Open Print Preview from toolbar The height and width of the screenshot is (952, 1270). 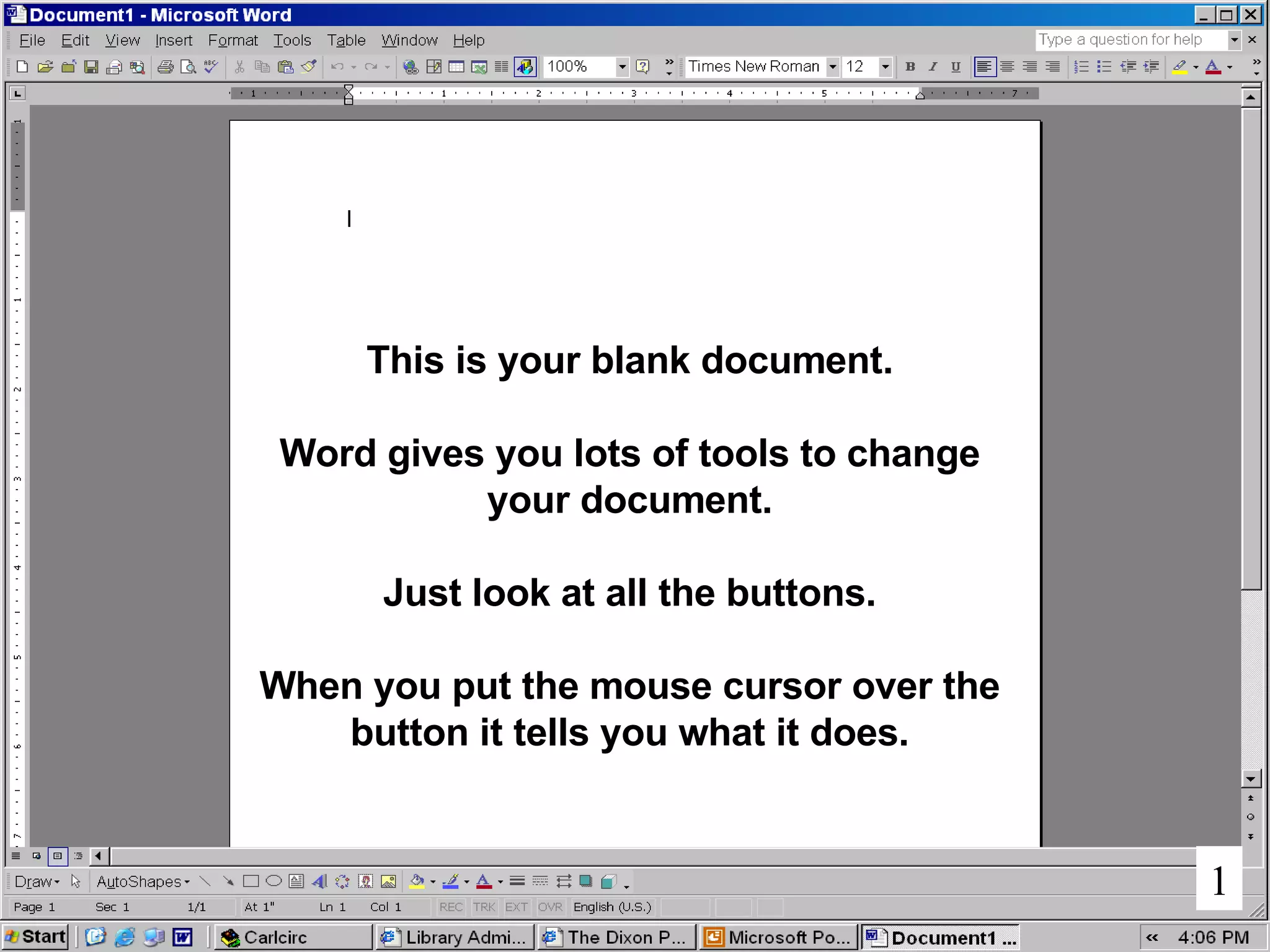coord(188,67)
